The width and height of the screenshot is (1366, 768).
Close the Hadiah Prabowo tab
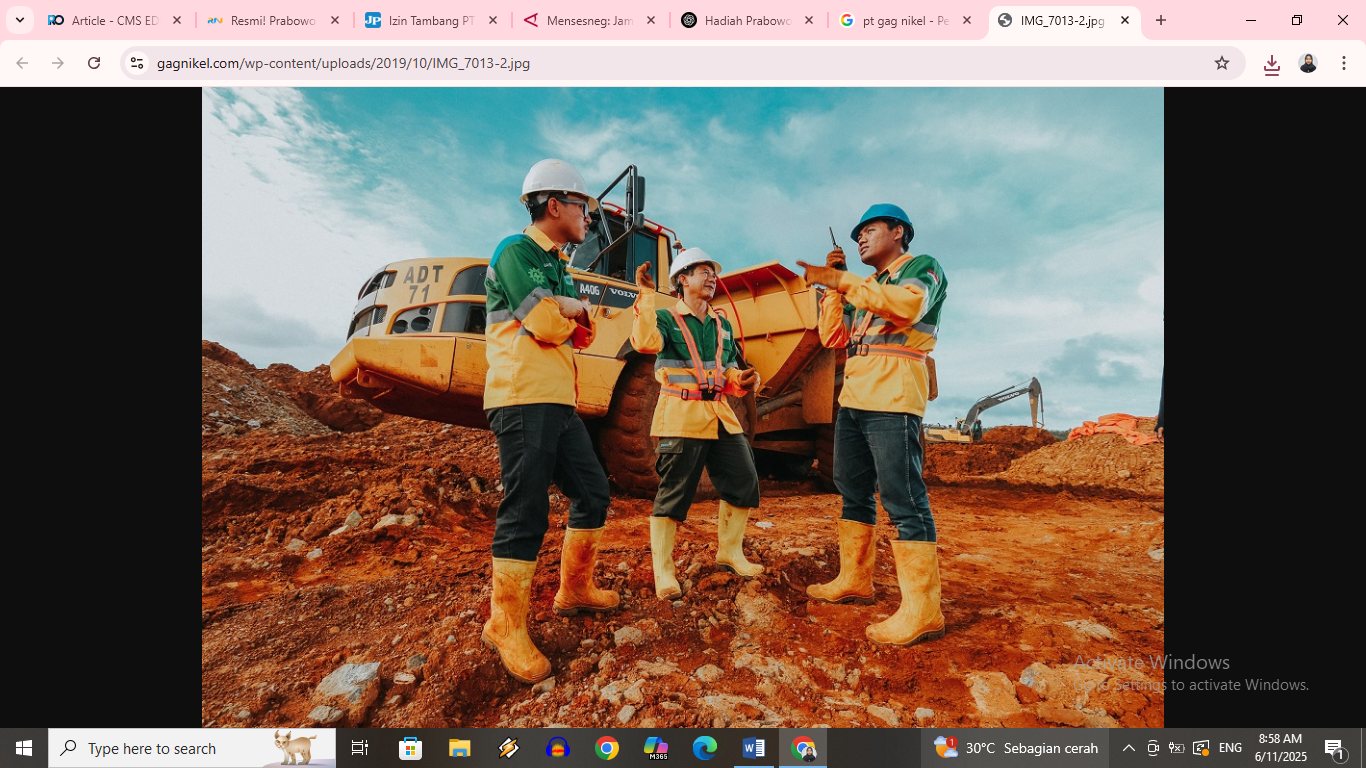pos(809,20)
